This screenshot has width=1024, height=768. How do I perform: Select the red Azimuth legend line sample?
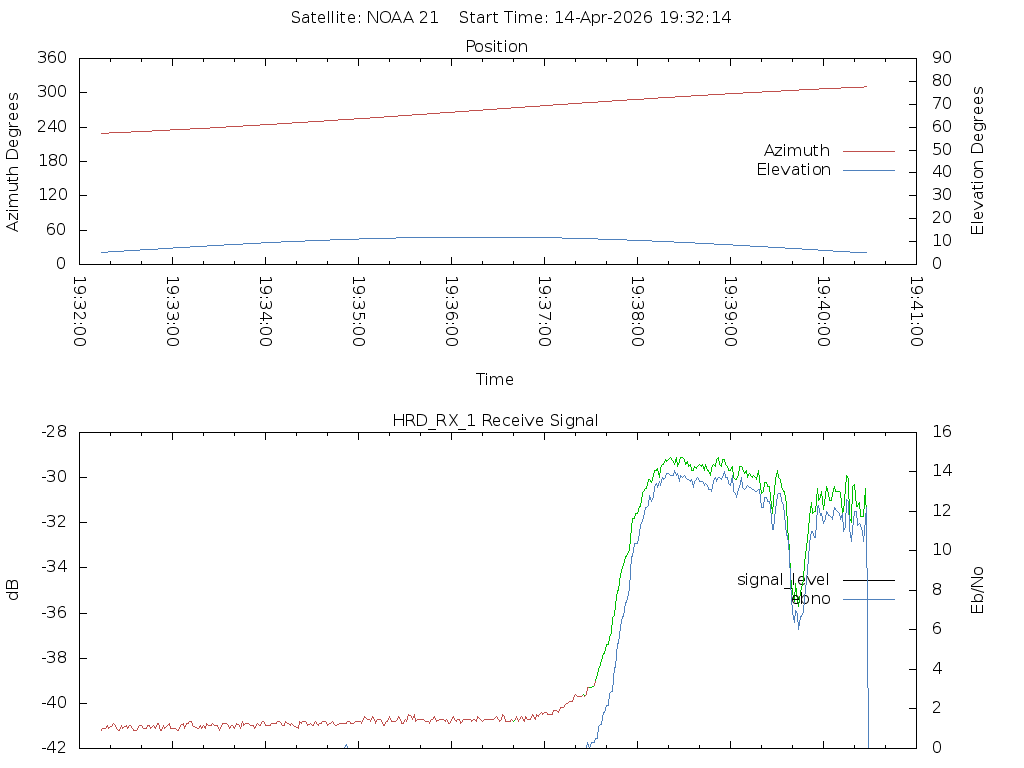coord(868,151)
